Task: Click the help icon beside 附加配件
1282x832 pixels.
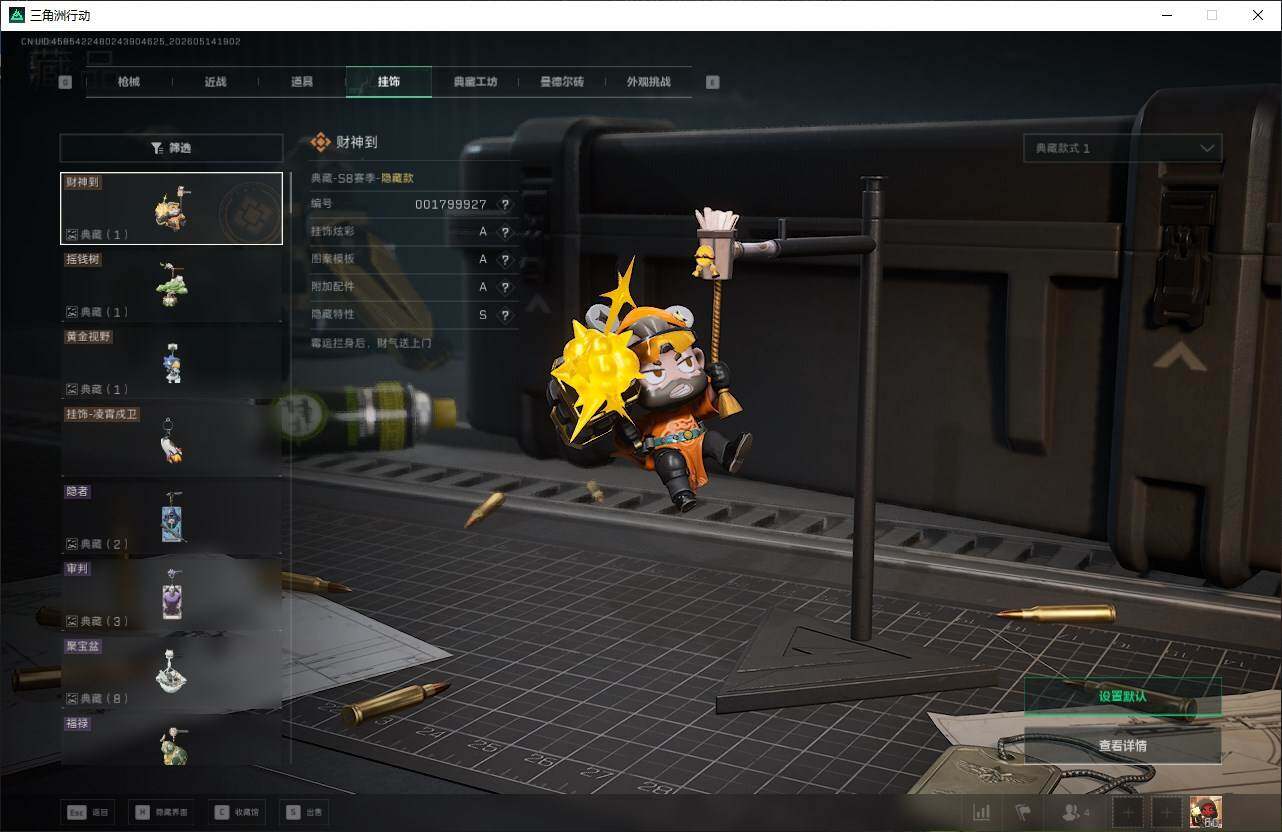Action: pos(505,287)
